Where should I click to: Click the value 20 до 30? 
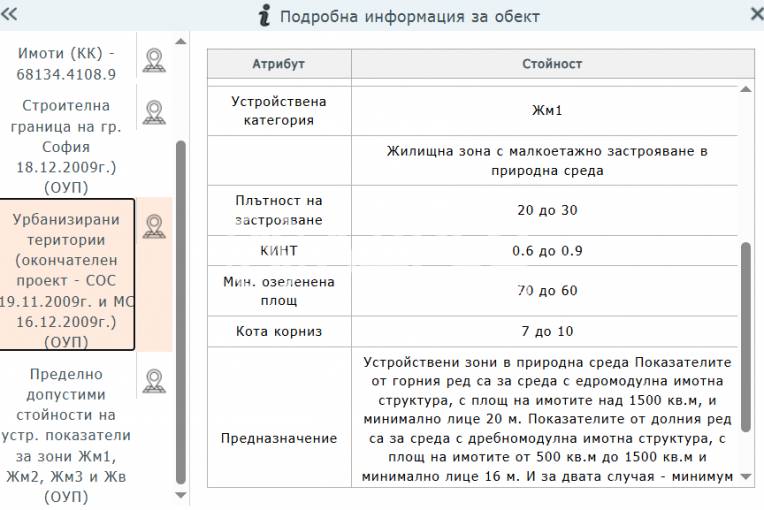coord(547,210)
